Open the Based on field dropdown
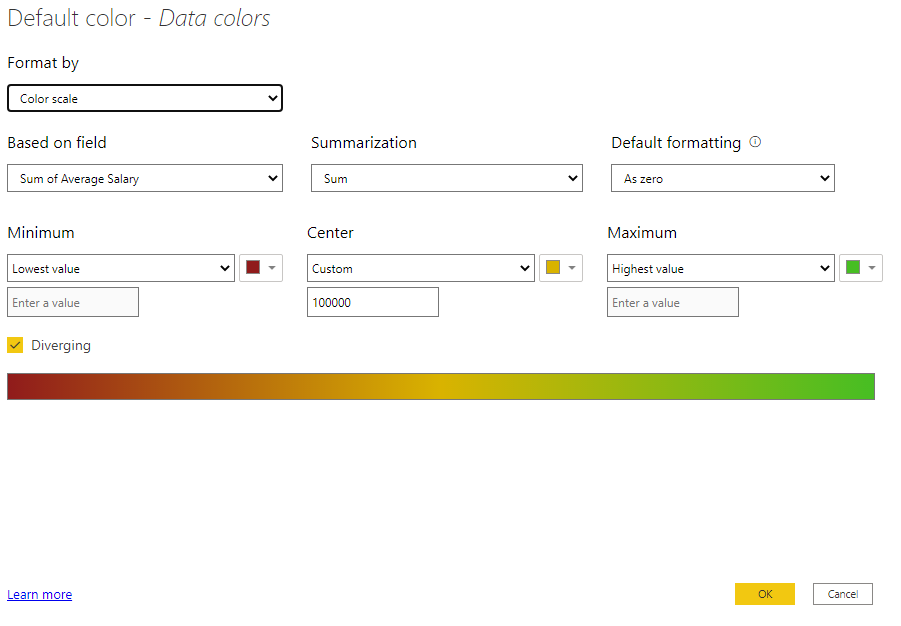Image resolution: width=901 pixels, height=626 pixels. pyautogui.click(x=145, y=178)
